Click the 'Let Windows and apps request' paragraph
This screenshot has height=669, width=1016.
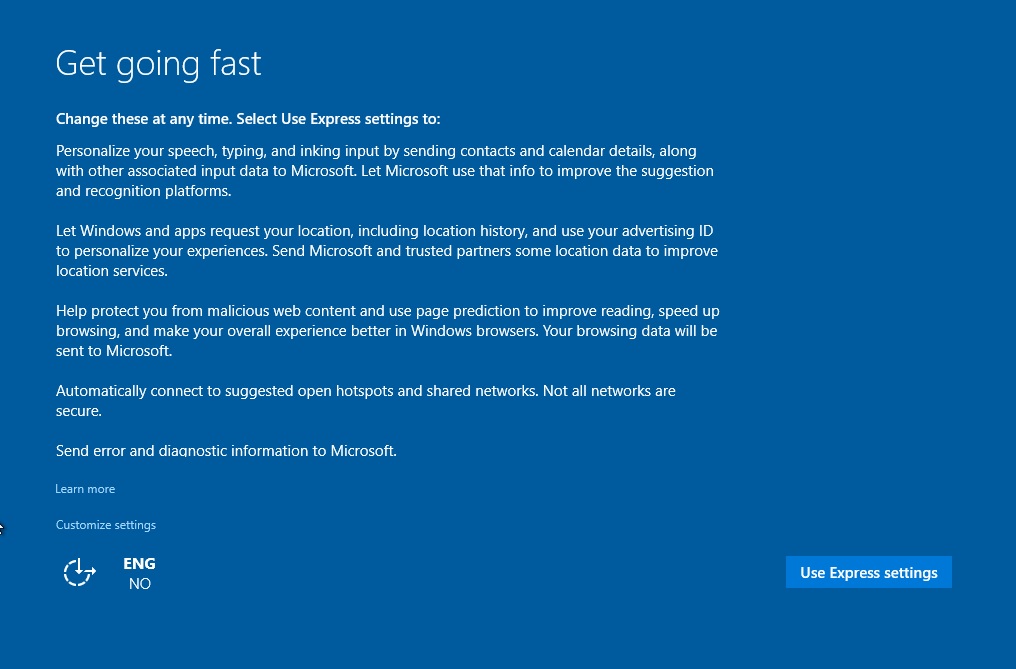[387, 251]
